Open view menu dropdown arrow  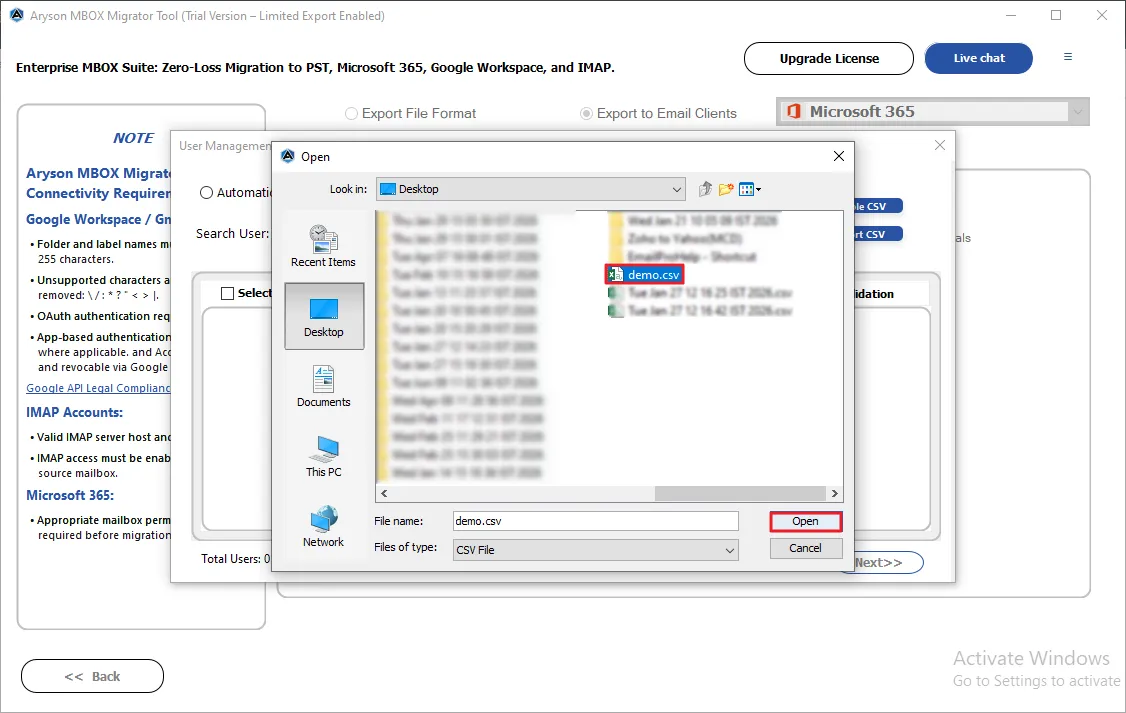point(758,190)
